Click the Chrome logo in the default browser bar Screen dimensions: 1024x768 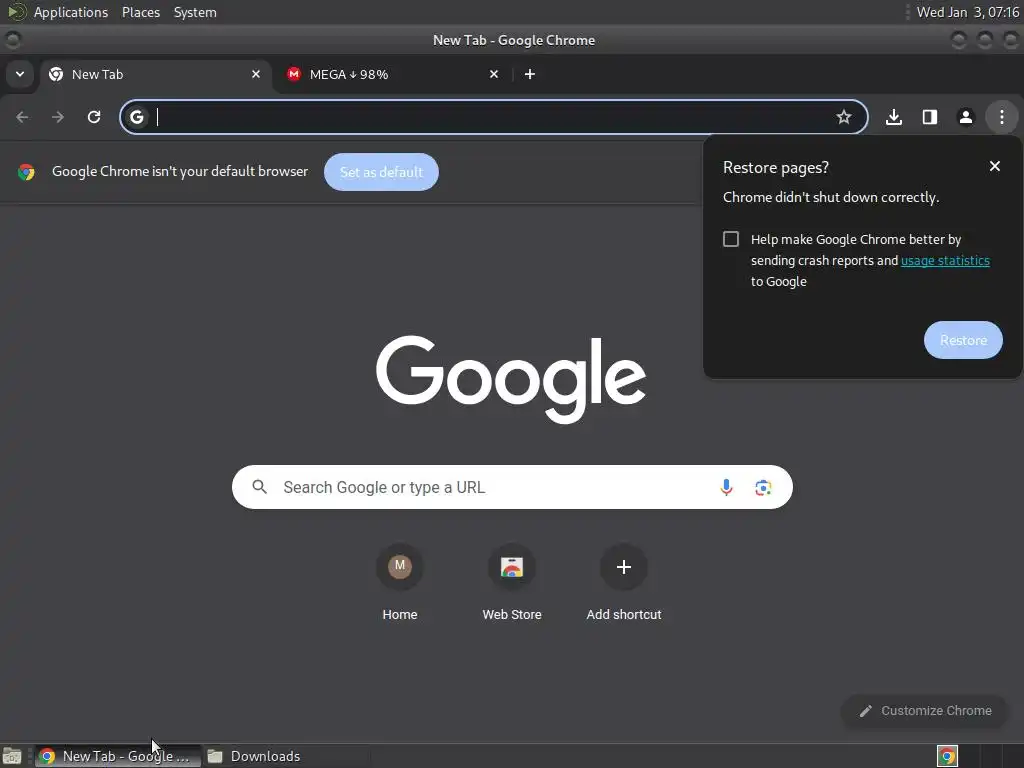click(26, 172)
